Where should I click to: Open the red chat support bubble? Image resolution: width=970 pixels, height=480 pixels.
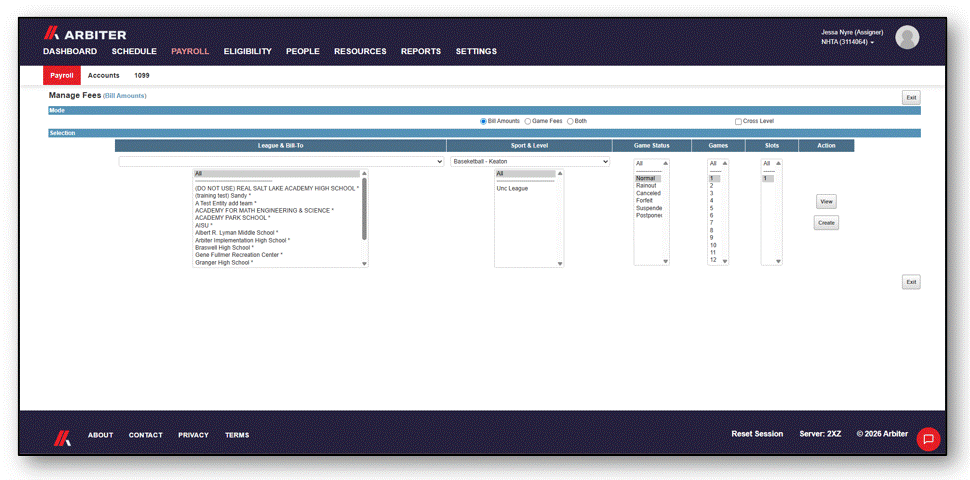(x=928, y=439)
